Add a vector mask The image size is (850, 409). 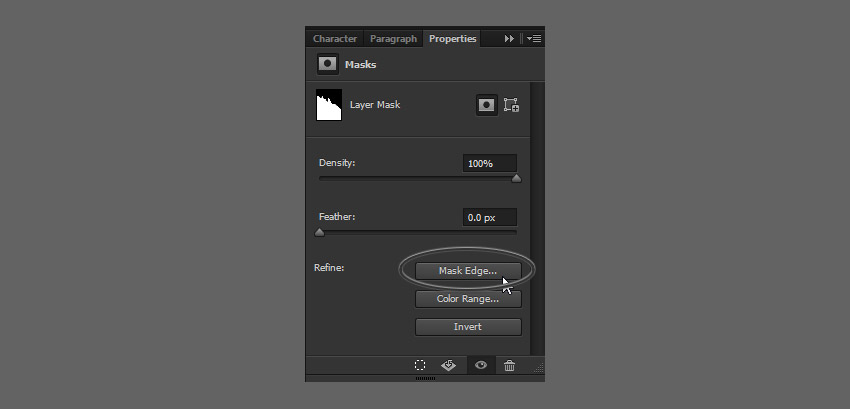(x=511, y=105)
